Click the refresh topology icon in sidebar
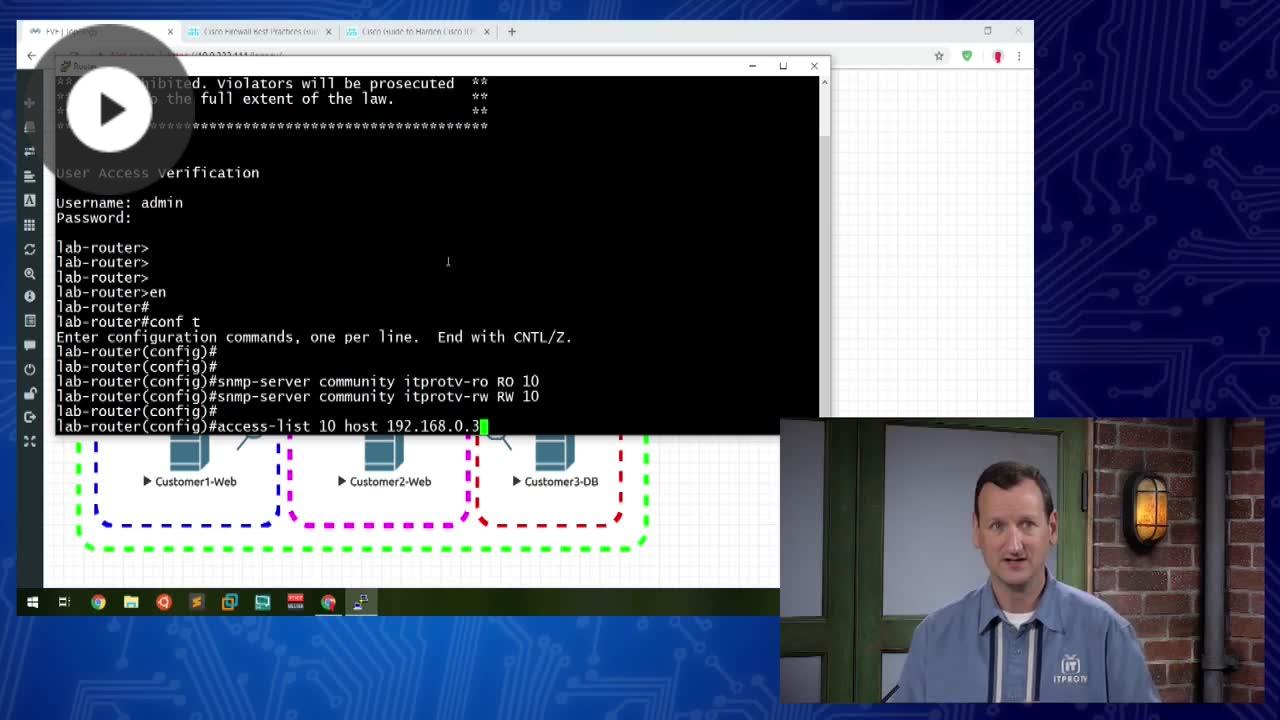Image resolution: width=1280 pixels, height=720 pixels. pos(29,249)
